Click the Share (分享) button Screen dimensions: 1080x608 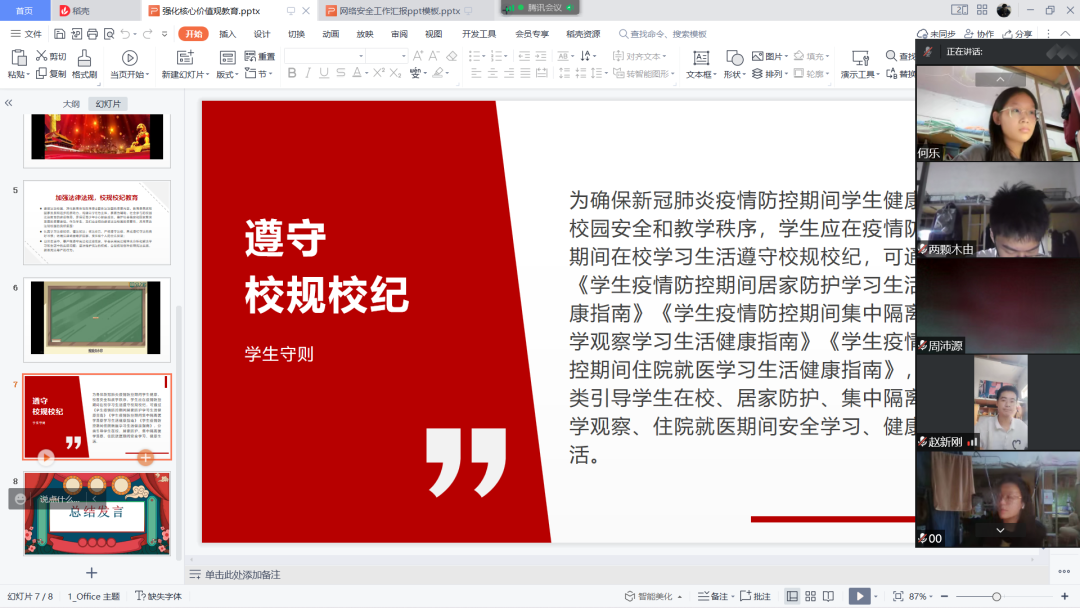1018,34
